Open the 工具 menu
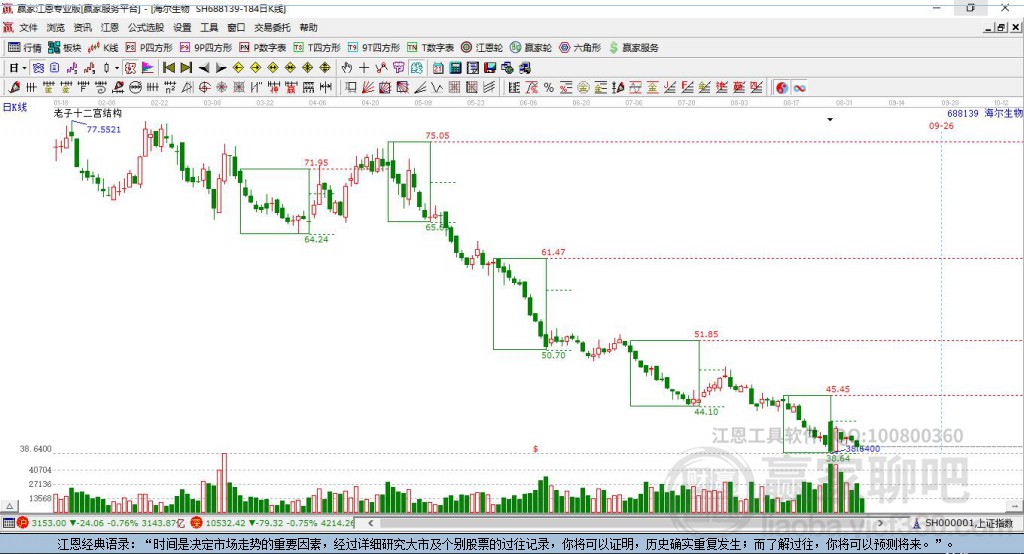This screenshot has width=1024, height=554. pyautogui.click(x=209, y=27)
